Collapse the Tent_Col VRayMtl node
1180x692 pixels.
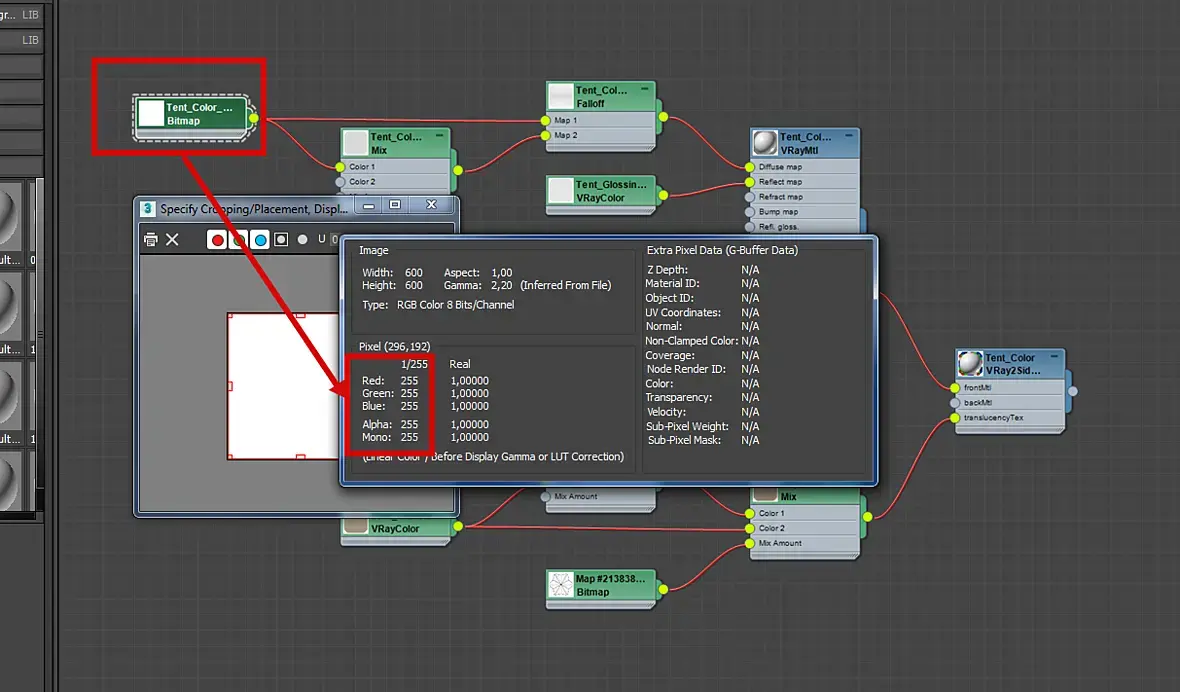tap(848, 136)
